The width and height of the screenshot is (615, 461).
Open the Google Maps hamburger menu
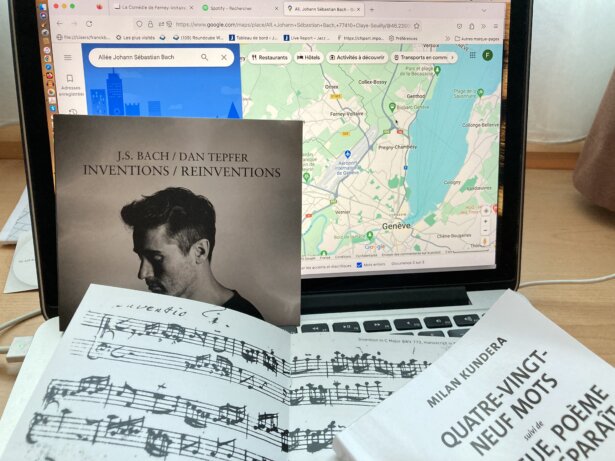pyautogui.click(x=68, y=58)
